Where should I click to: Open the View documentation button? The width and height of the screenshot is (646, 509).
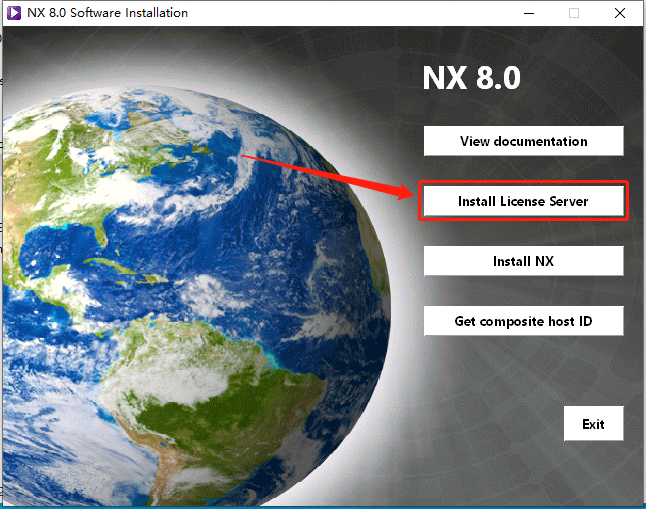pos(523,141)
